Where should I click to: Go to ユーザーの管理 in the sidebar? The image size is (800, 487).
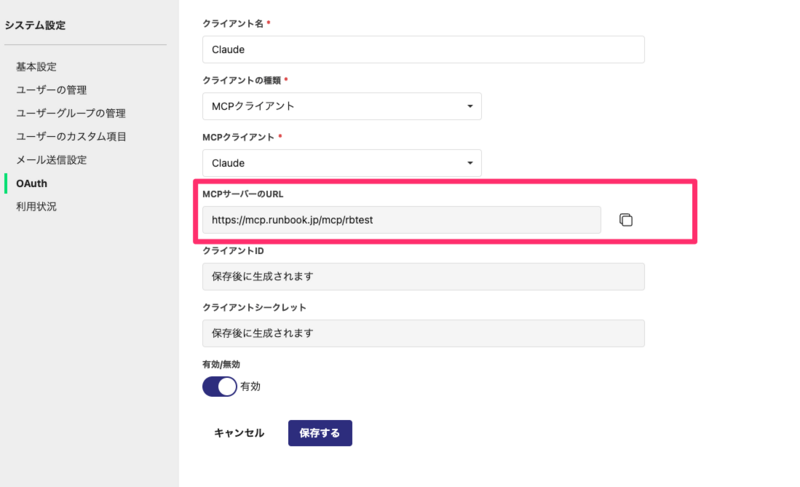51,90
